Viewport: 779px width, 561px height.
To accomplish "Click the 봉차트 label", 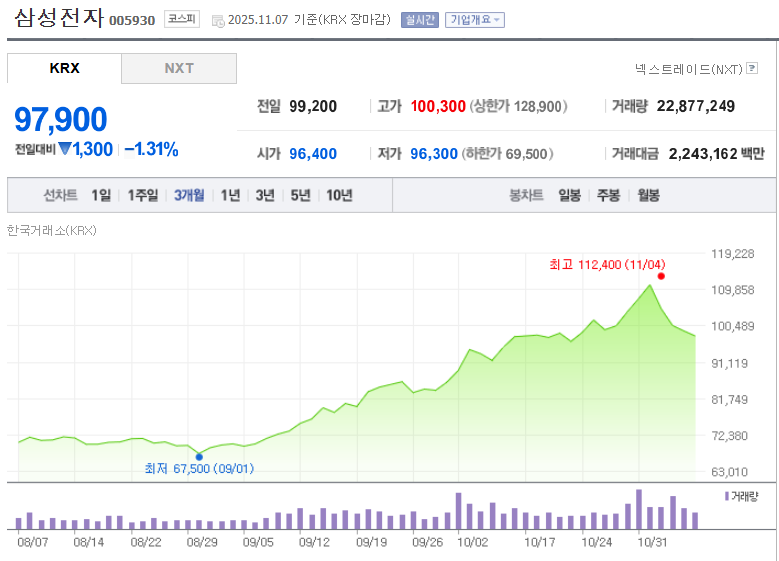I will pyautogui.click(x=526, y=195).
